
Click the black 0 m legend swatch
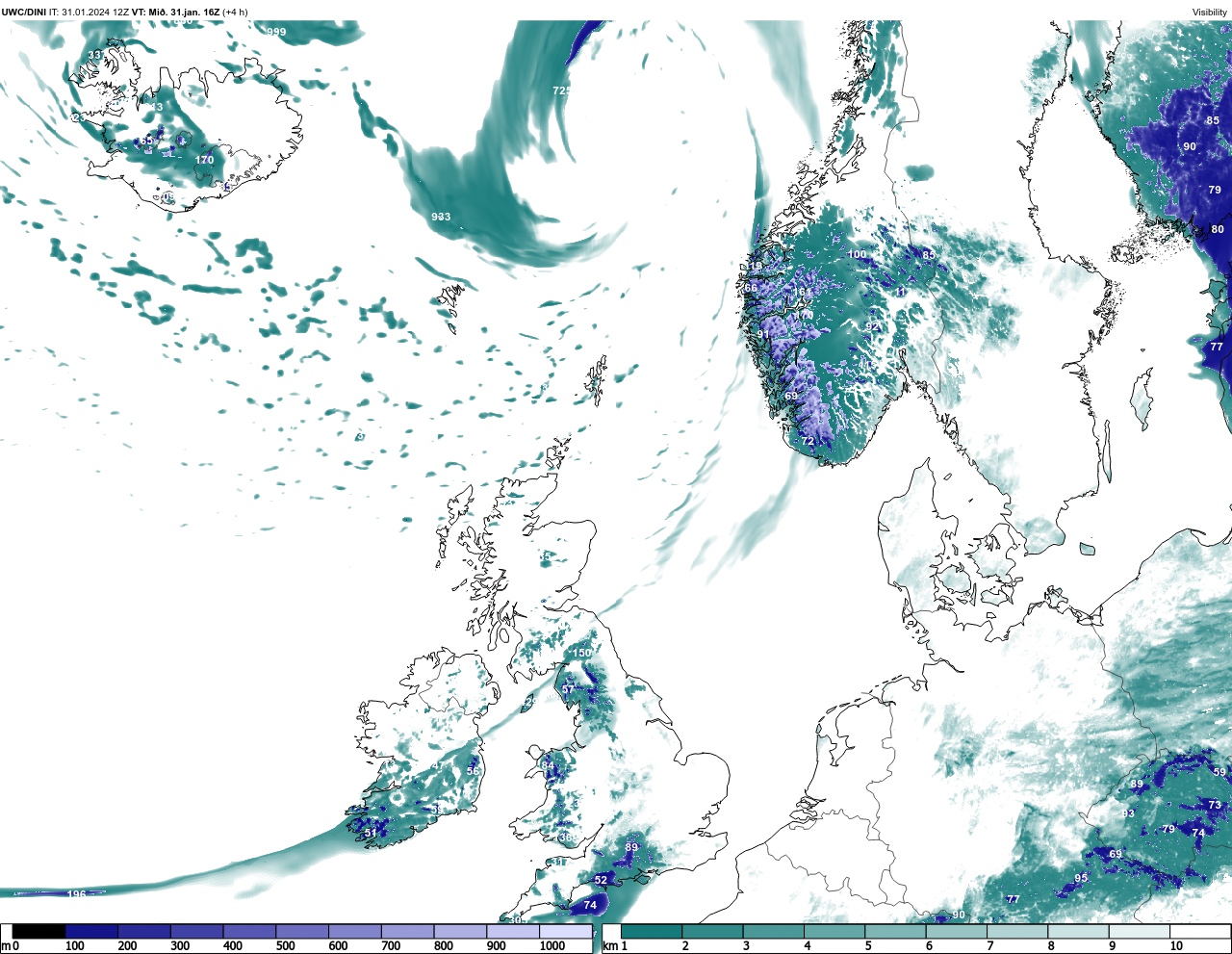click(39, 932)
